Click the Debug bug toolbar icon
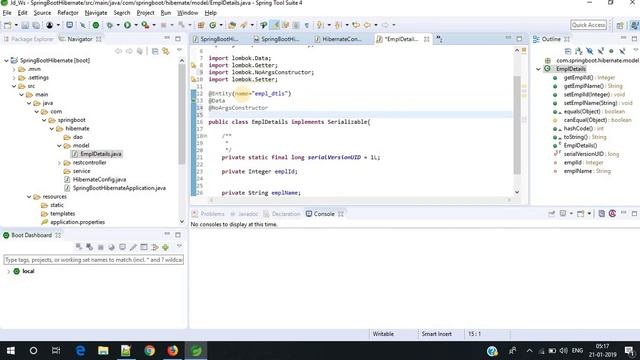Screen dimensions: 640x360 (x=109, y=25)
